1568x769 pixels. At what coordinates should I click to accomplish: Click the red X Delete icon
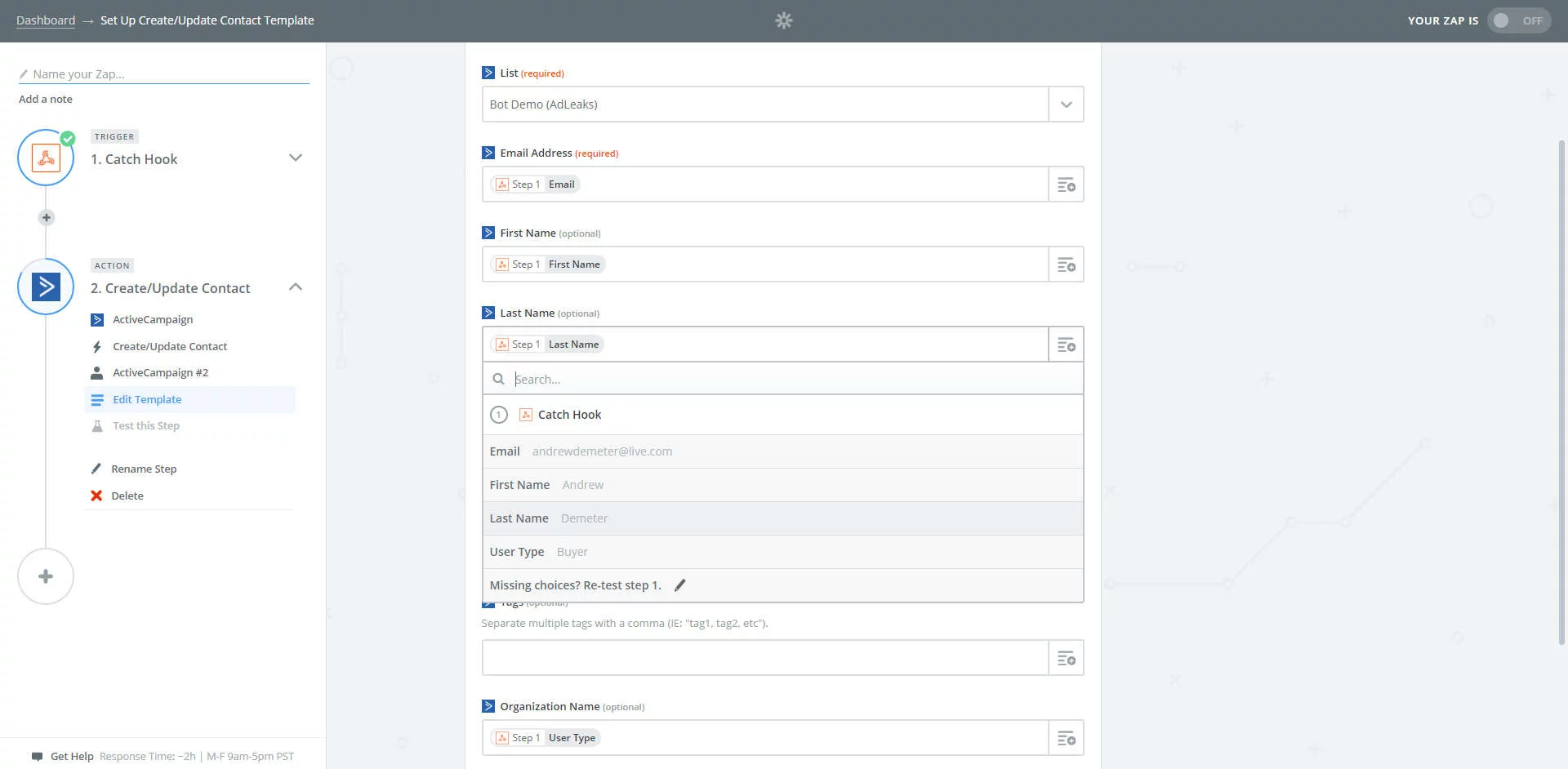(96, 496)
